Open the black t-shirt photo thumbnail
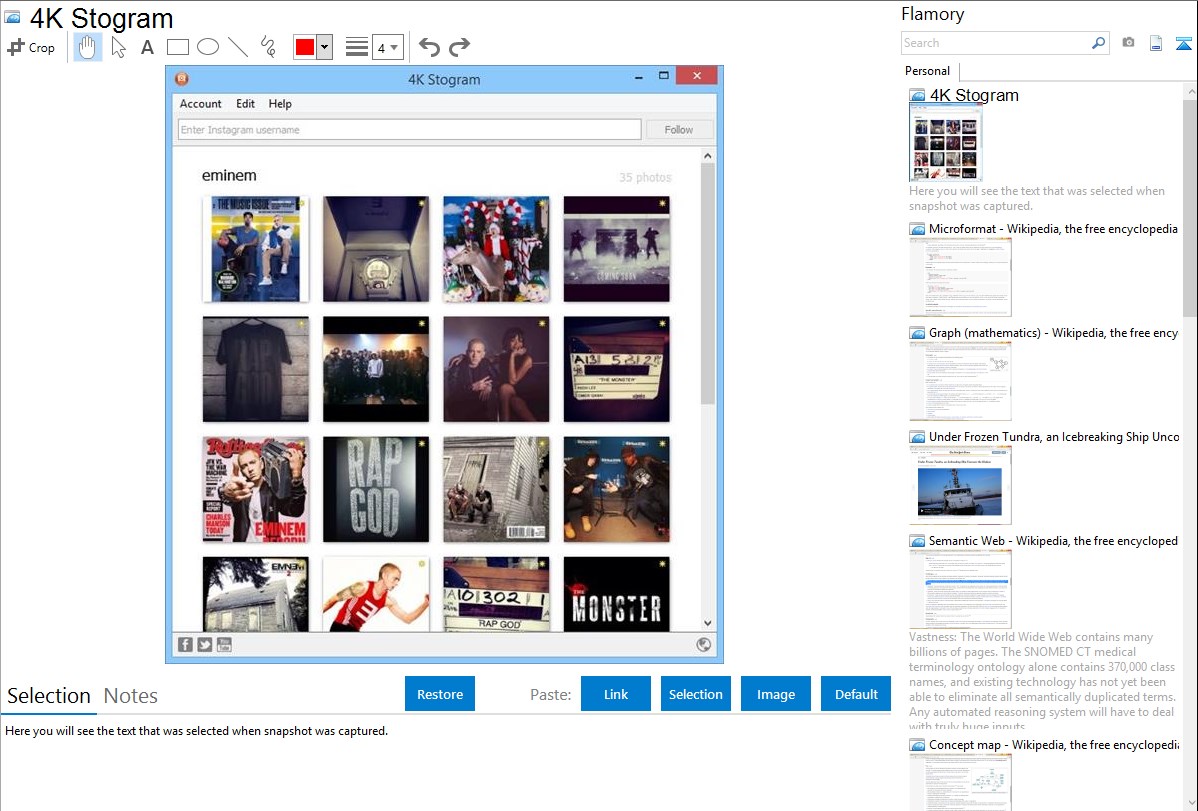 click(256, 369)
